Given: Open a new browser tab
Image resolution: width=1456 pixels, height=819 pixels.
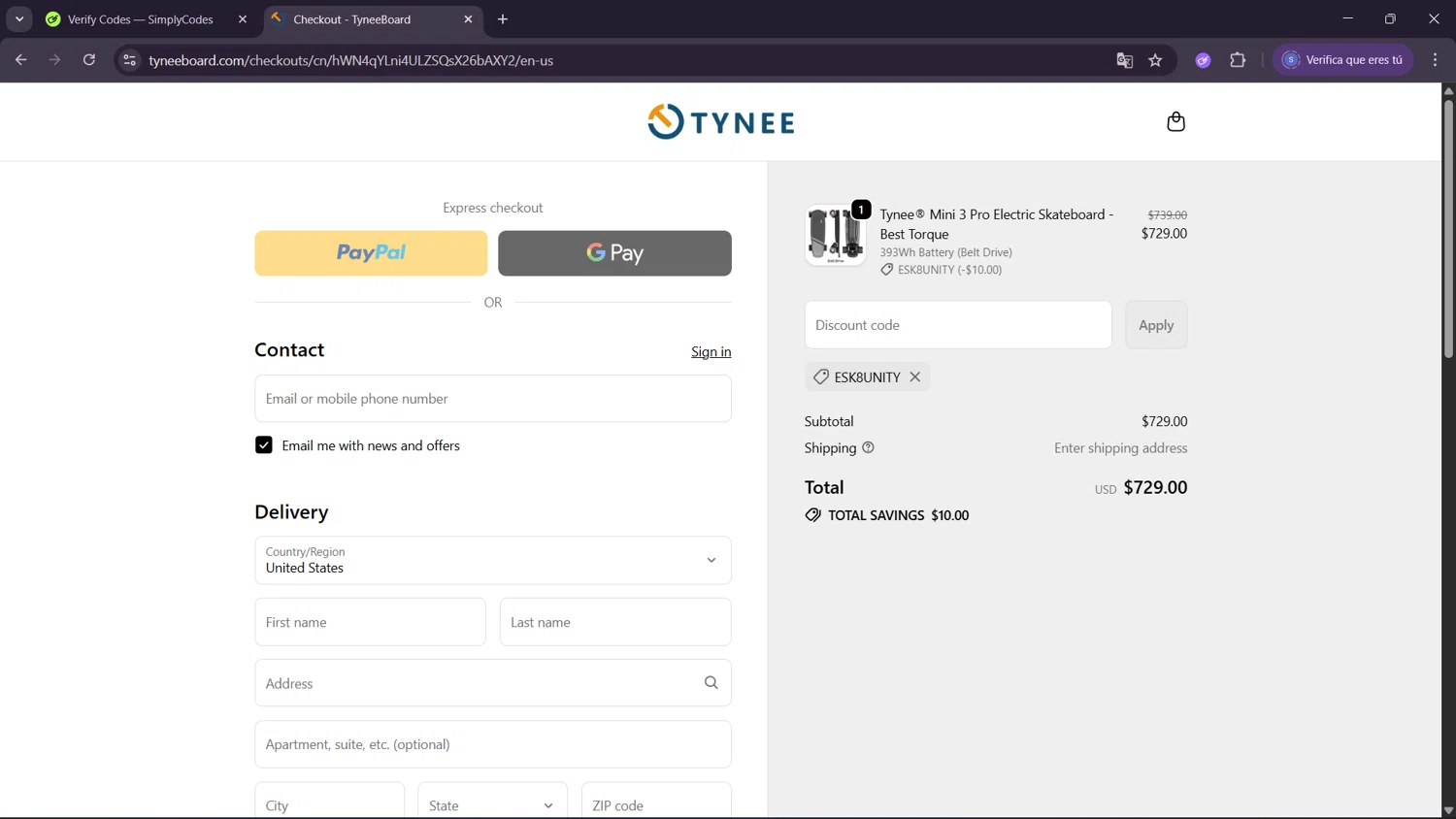Looking at the screenshot, I should click(x=503, y=19).
